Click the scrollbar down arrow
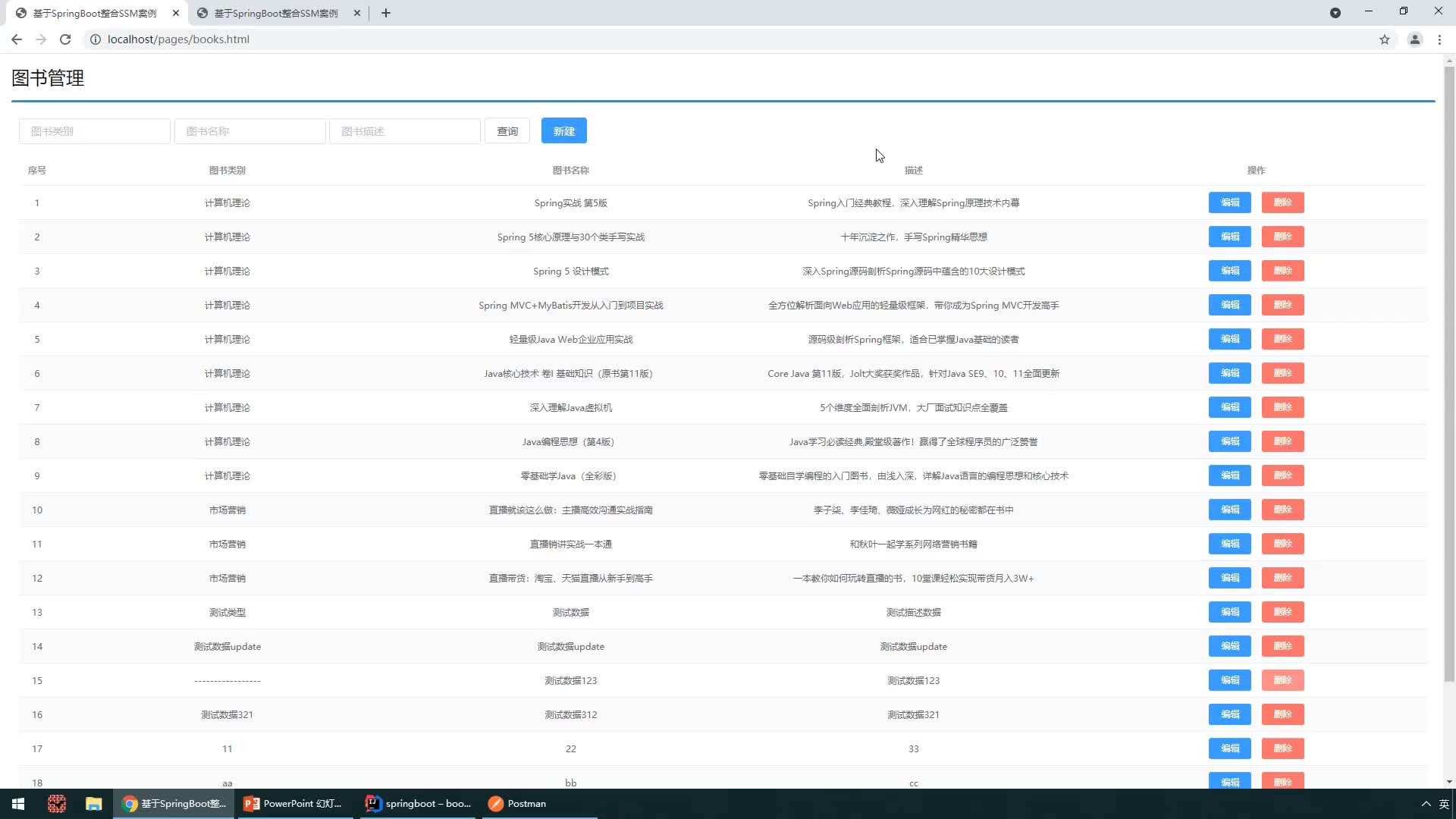This screenshot has height=819, width=1456. (1449, 782)
